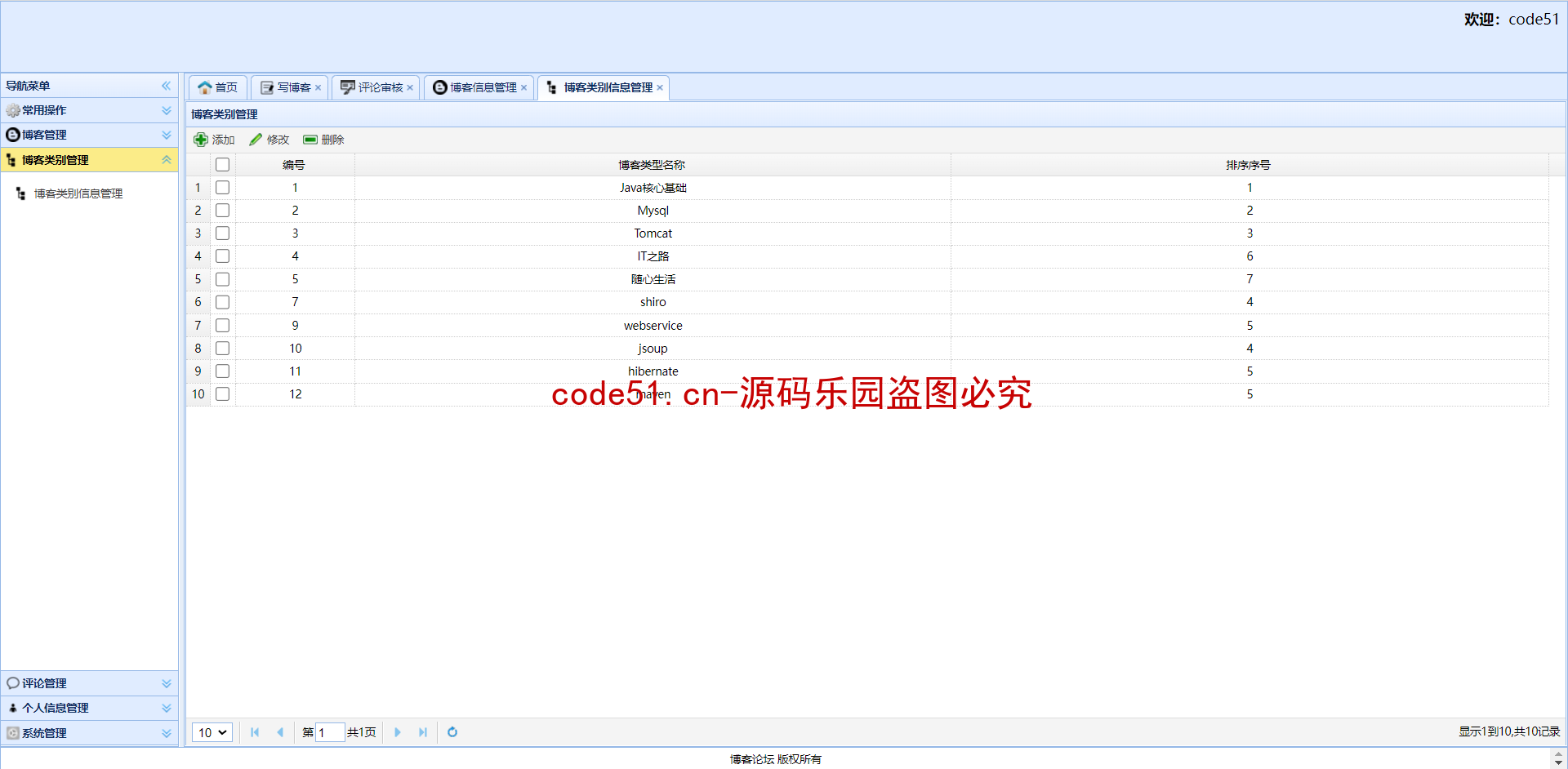Select the Tomcat category name cell
The image size is (1568, 769).
pyautogui.click(x=653, y=233)
